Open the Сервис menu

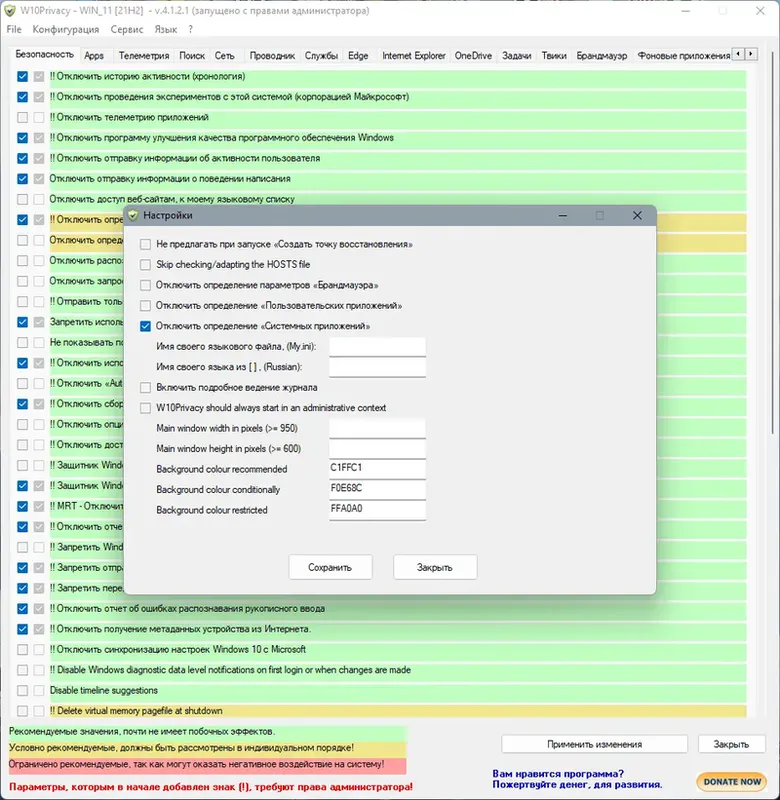click(x=127, y=30)
